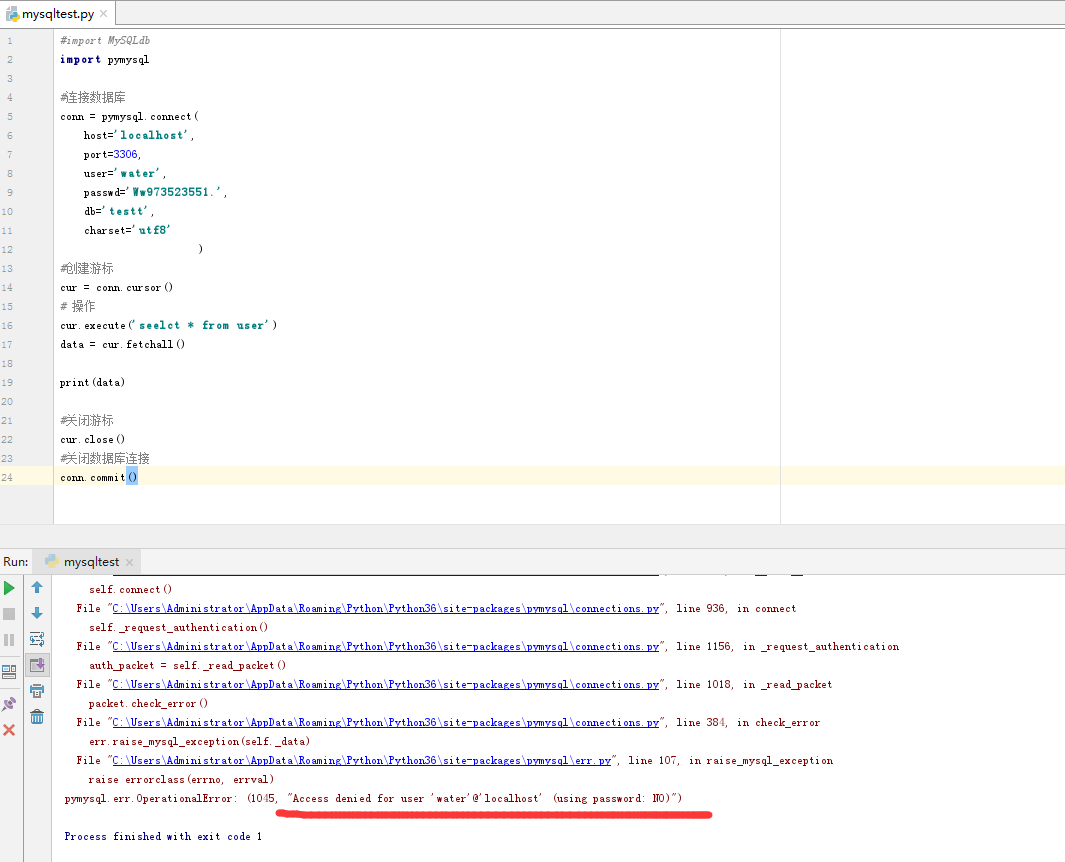Open connections.py link at line 384
This screenshot has height=862, width=1065.
(x=386, y=723)
